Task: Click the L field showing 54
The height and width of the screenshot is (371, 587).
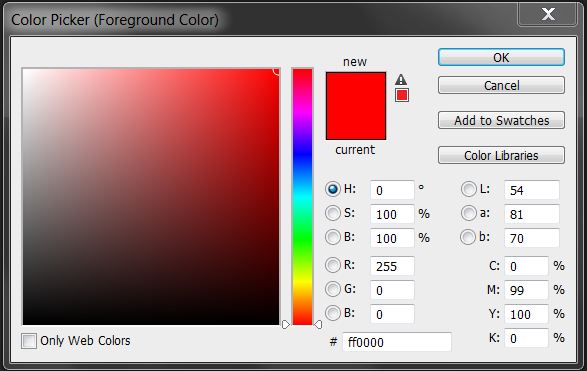Action: (x=532, y=190)
